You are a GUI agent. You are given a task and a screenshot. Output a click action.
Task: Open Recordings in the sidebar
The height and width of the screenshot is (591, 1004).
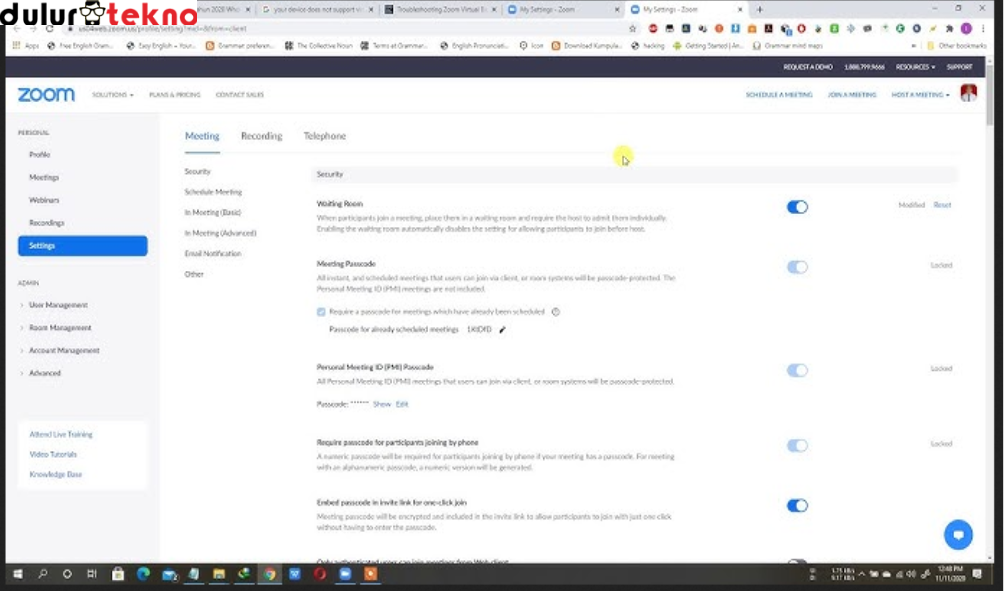tap(46, 223)
